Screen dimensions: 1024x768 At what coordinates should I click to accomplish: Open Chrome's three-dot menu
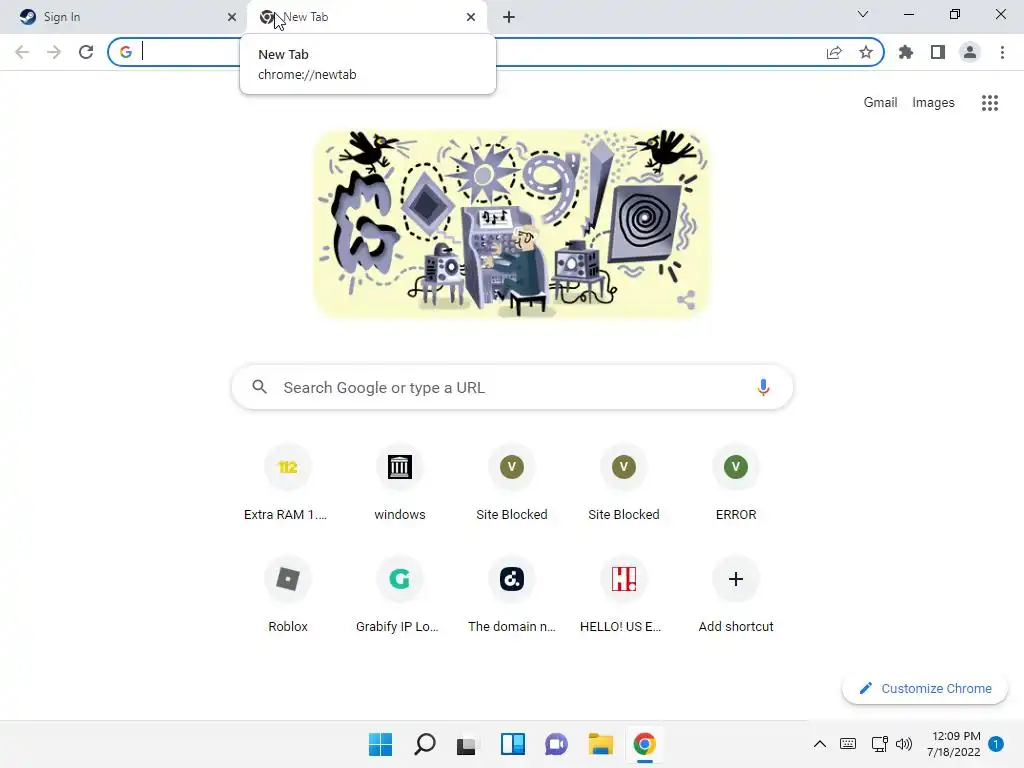[1002, 52]
